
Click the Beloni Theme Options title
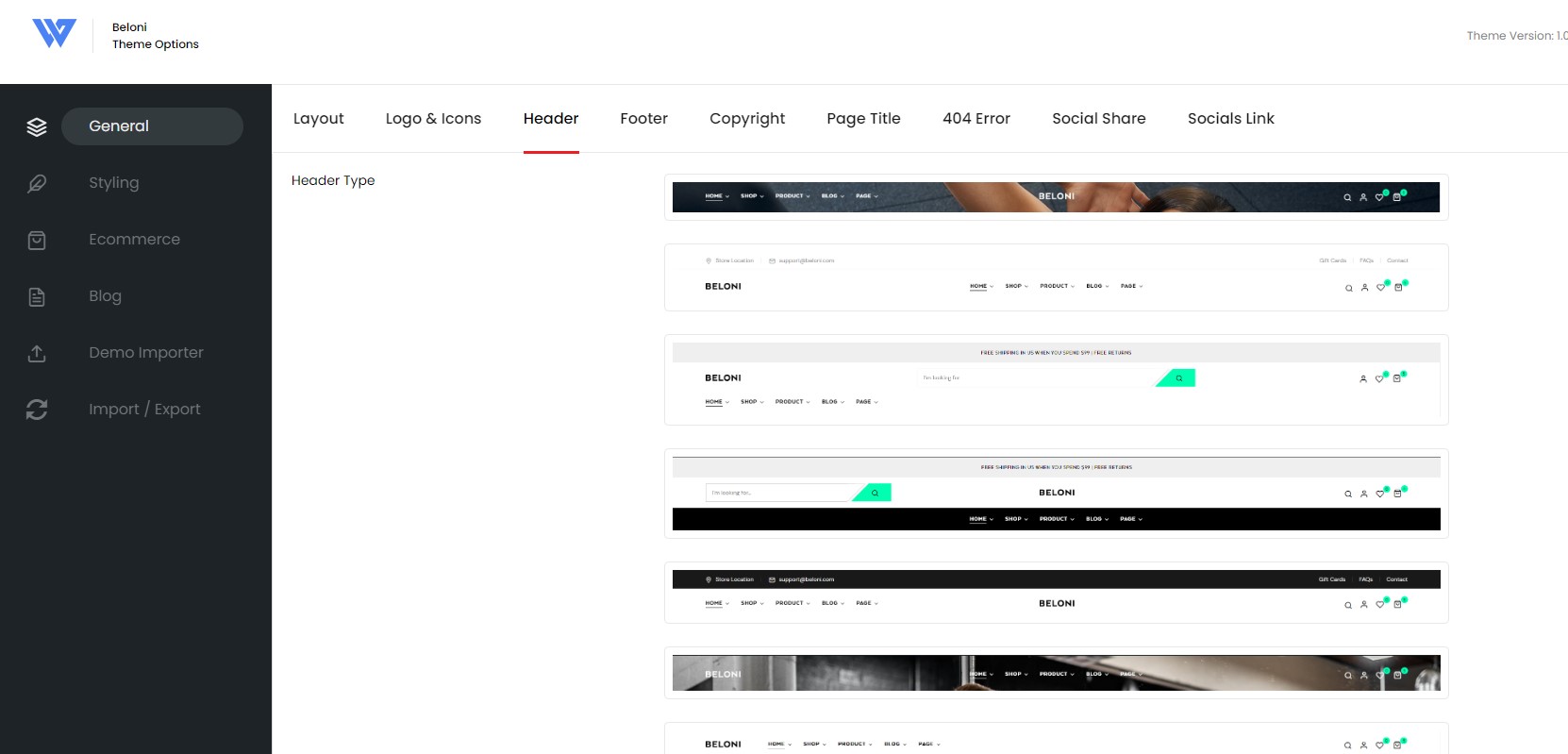pyautogui.click(x=156, y=36)
